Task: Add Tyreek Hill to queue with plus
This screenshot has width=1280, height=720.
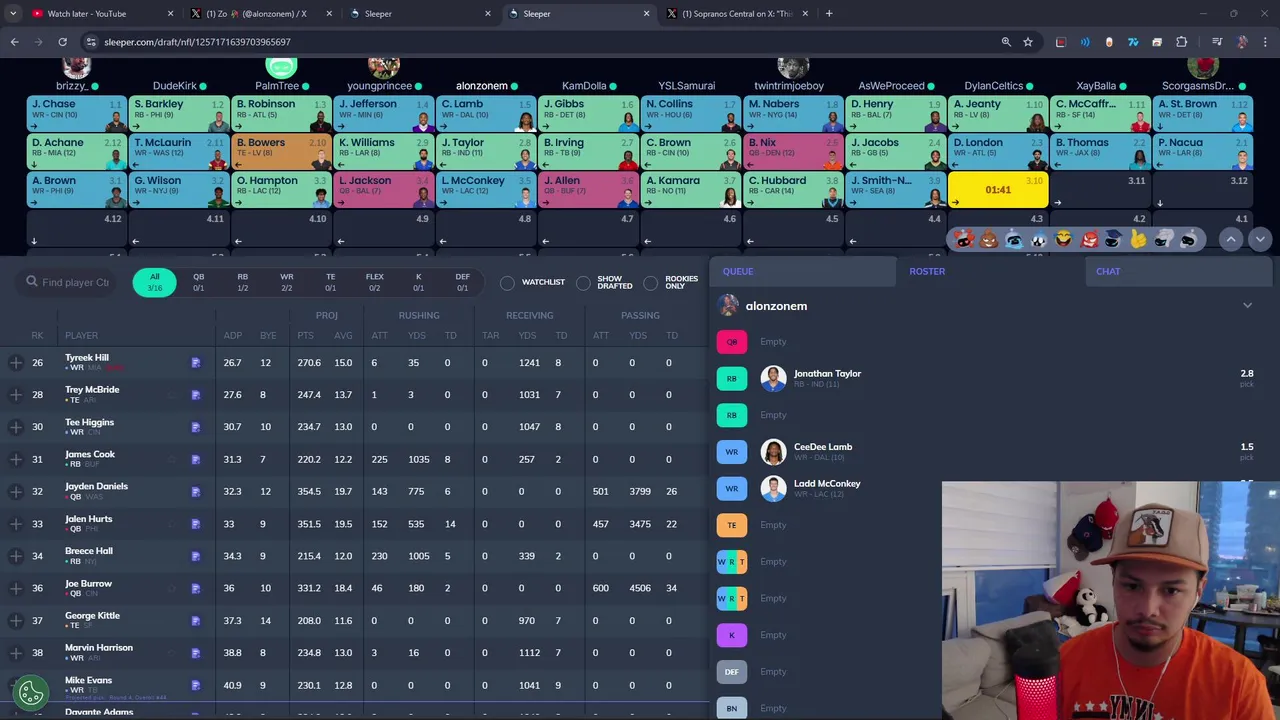Action: point(15,363)
